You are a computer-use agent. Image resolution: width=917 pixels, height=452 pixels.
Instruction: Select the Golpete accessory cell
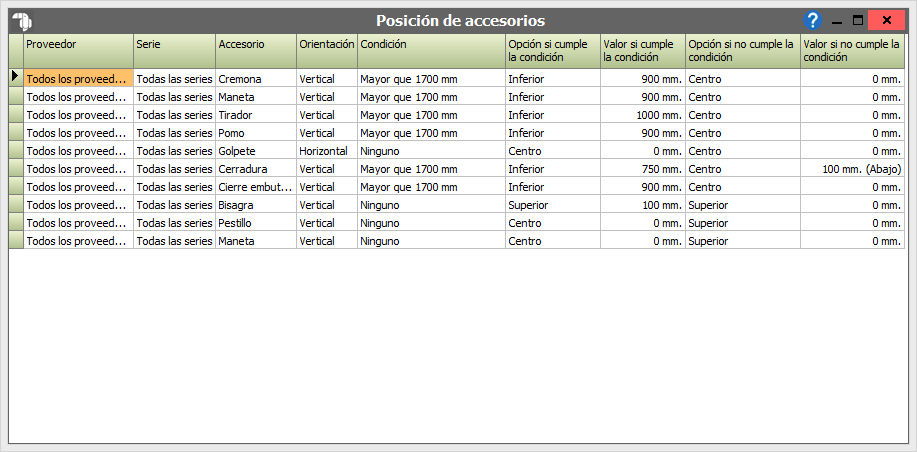click(x=256, y=151)
